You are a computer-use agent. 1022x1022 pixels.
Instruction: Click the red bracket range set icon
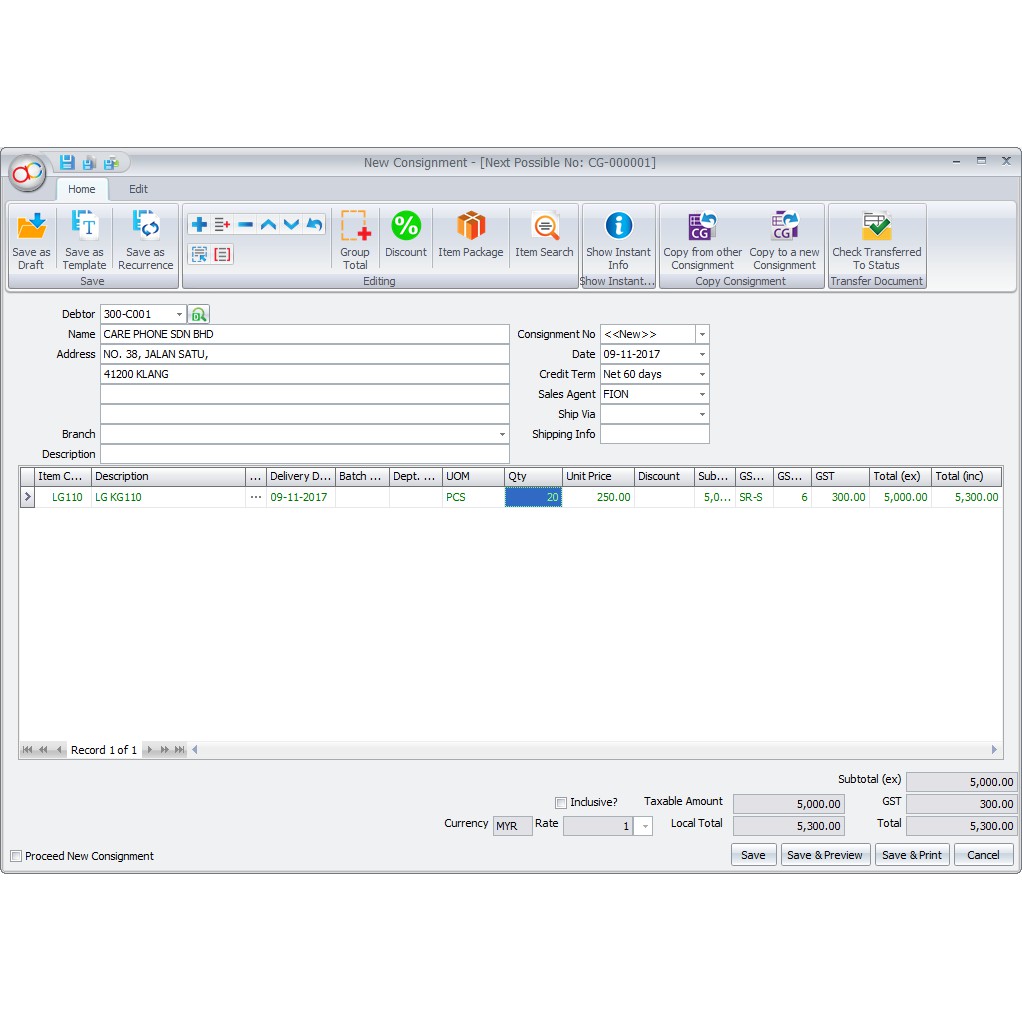222,254
